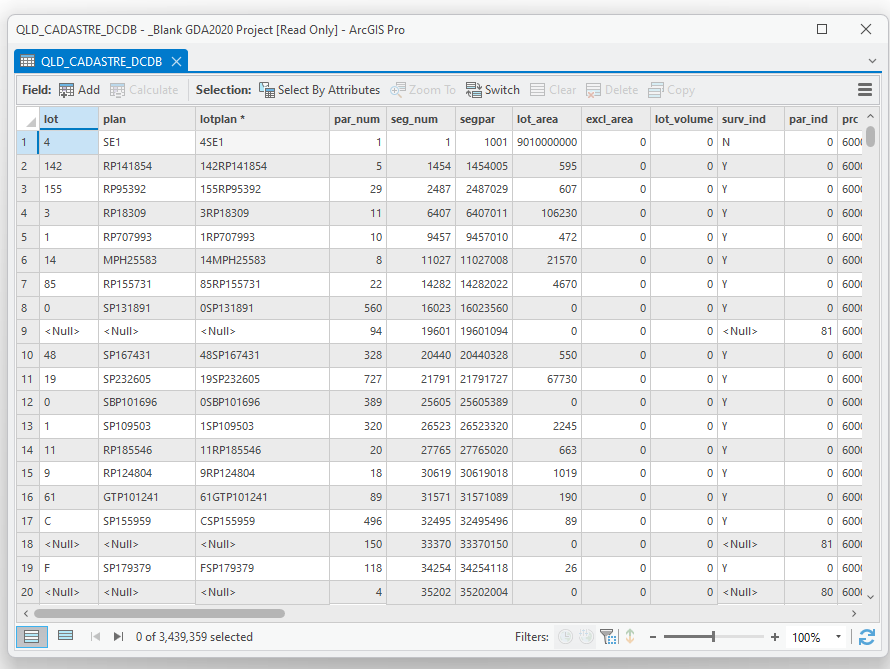The width and height of the screenshot is (890, 669).
Task: Toggle filter by extent button
Action: tap(608, 637)
